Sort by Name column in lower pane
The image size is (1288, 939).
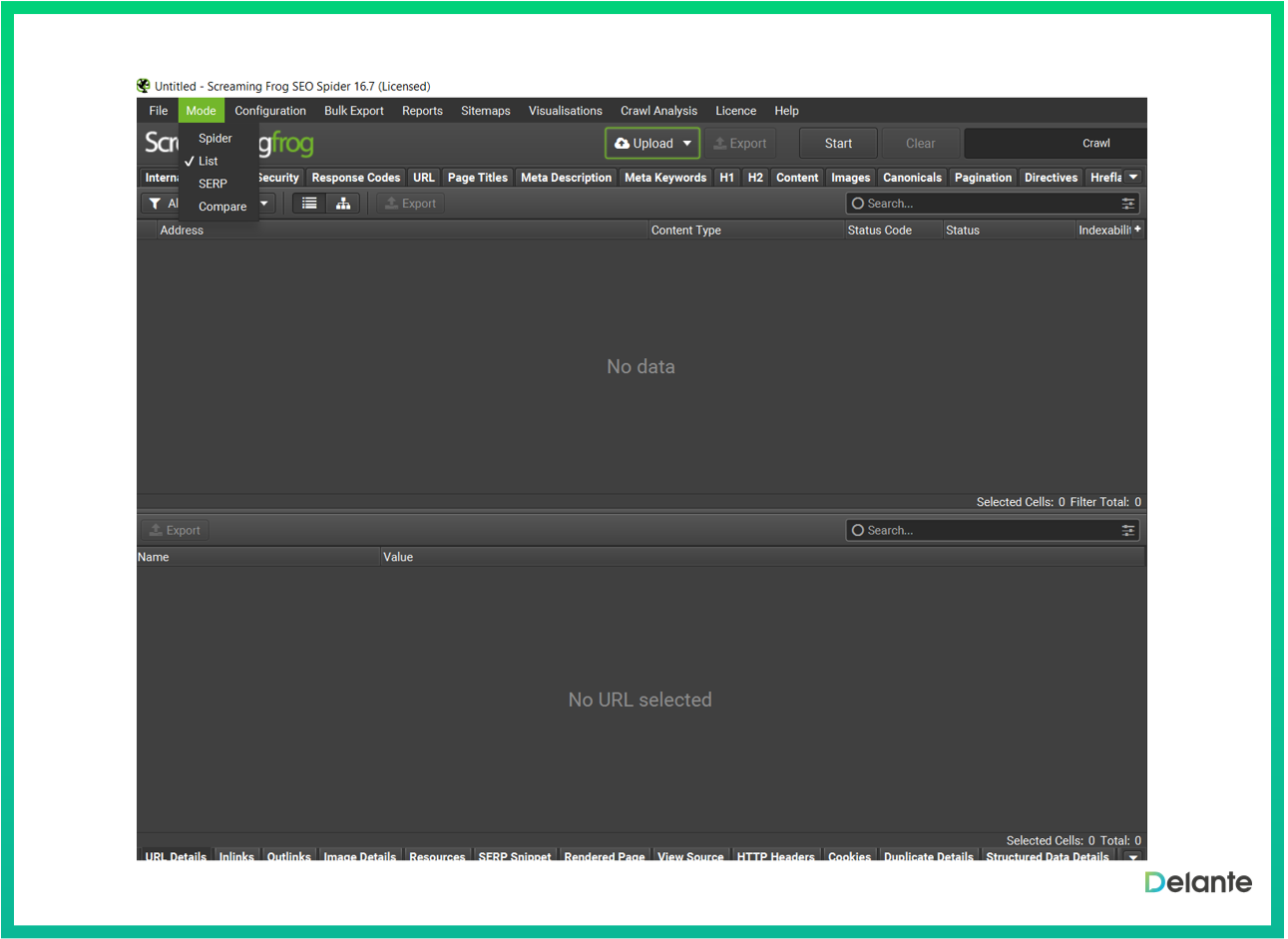[x=258, y=558]
